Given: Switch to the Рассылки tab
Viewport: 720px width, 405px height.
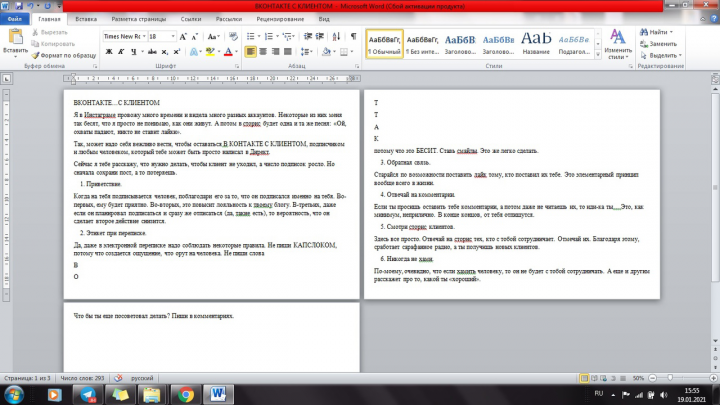Looking at the screenshot, I should 229,19.
